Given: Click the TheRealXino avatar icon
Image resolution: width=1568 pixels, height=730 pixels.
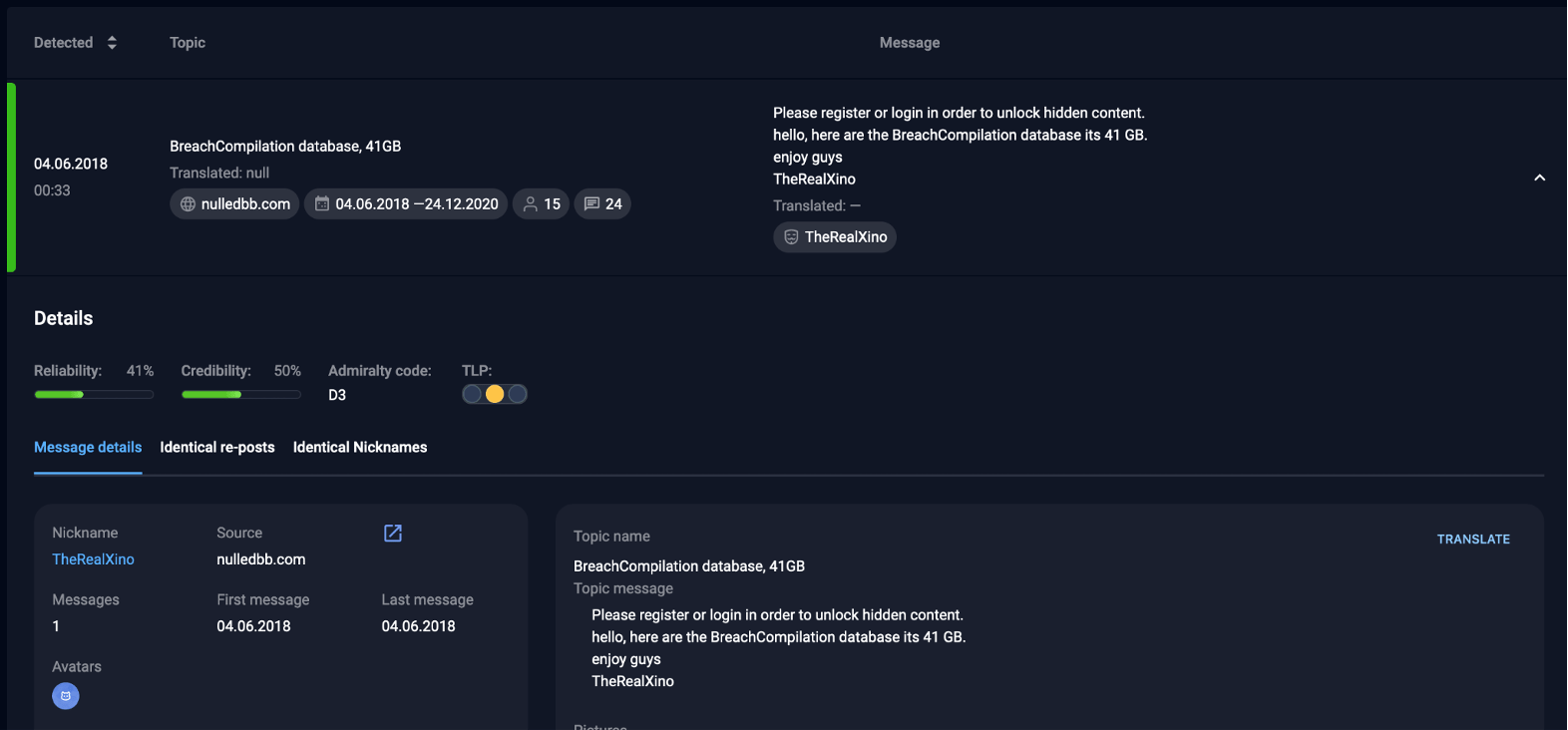Looking at the screenshot, I should coord(66,696).
